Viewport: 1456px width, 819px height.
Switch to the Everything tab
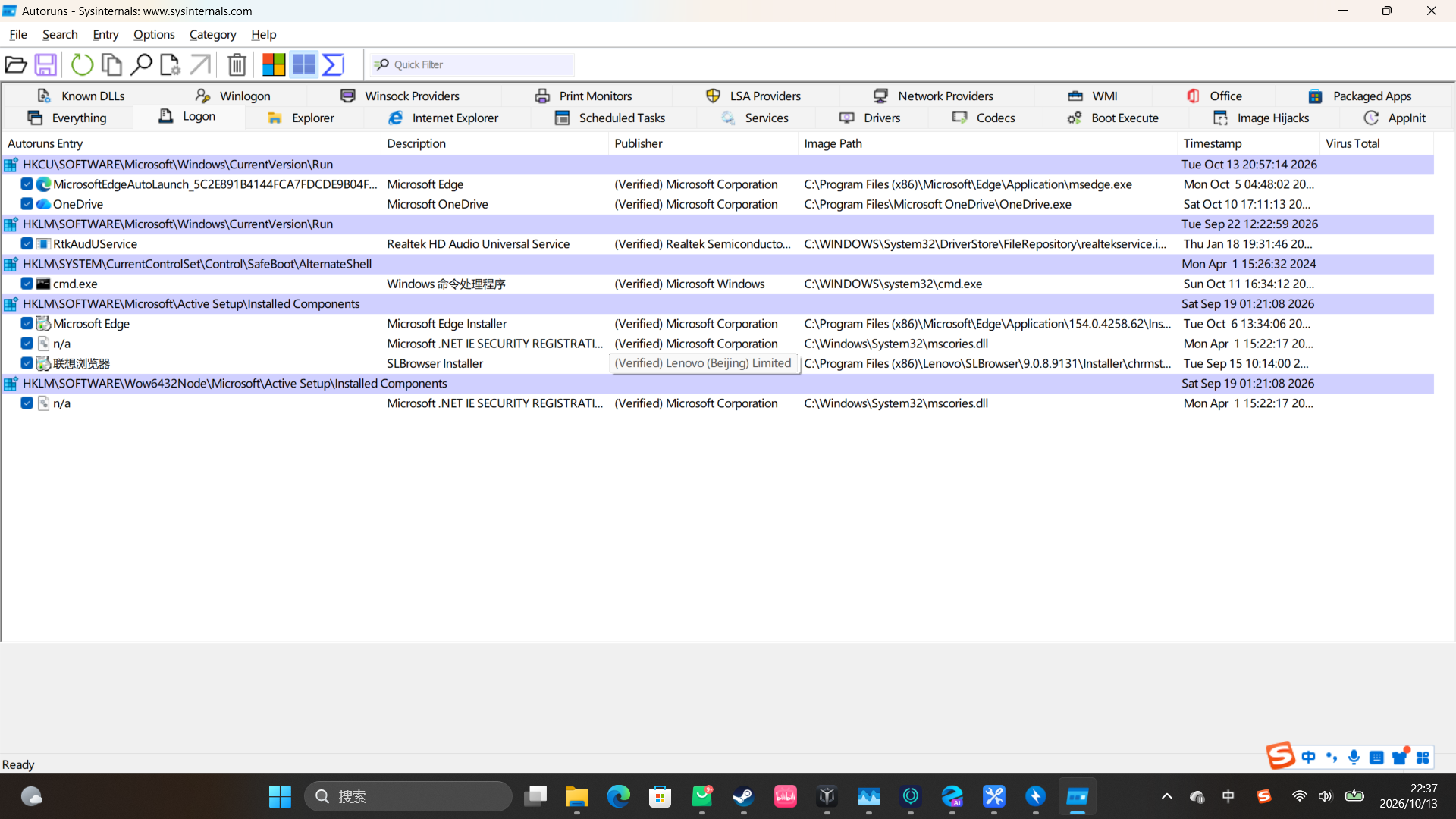tap(67, 118)
